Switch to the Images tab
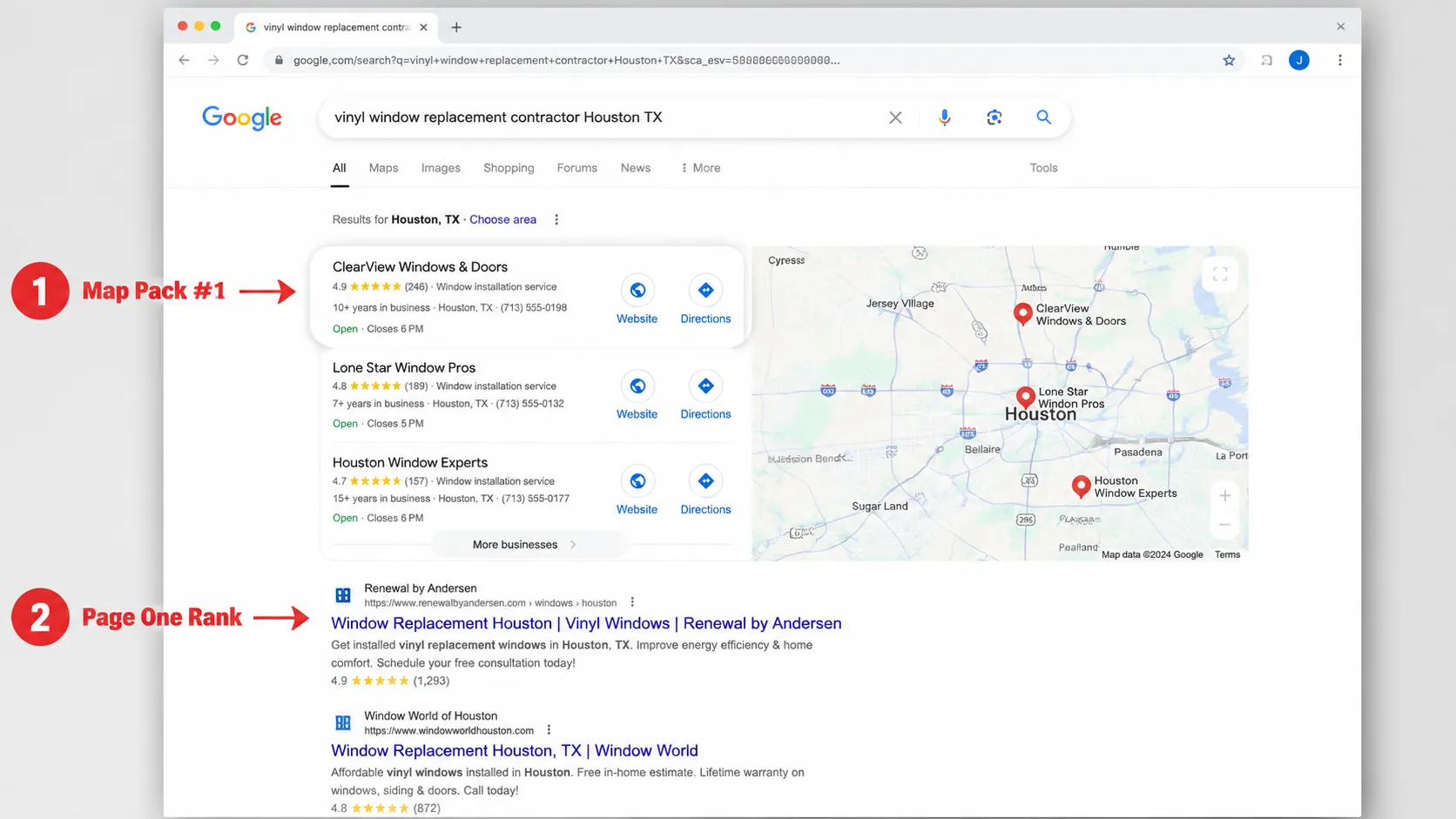This screenshot has height=819, width=1456. click(441, 168)
